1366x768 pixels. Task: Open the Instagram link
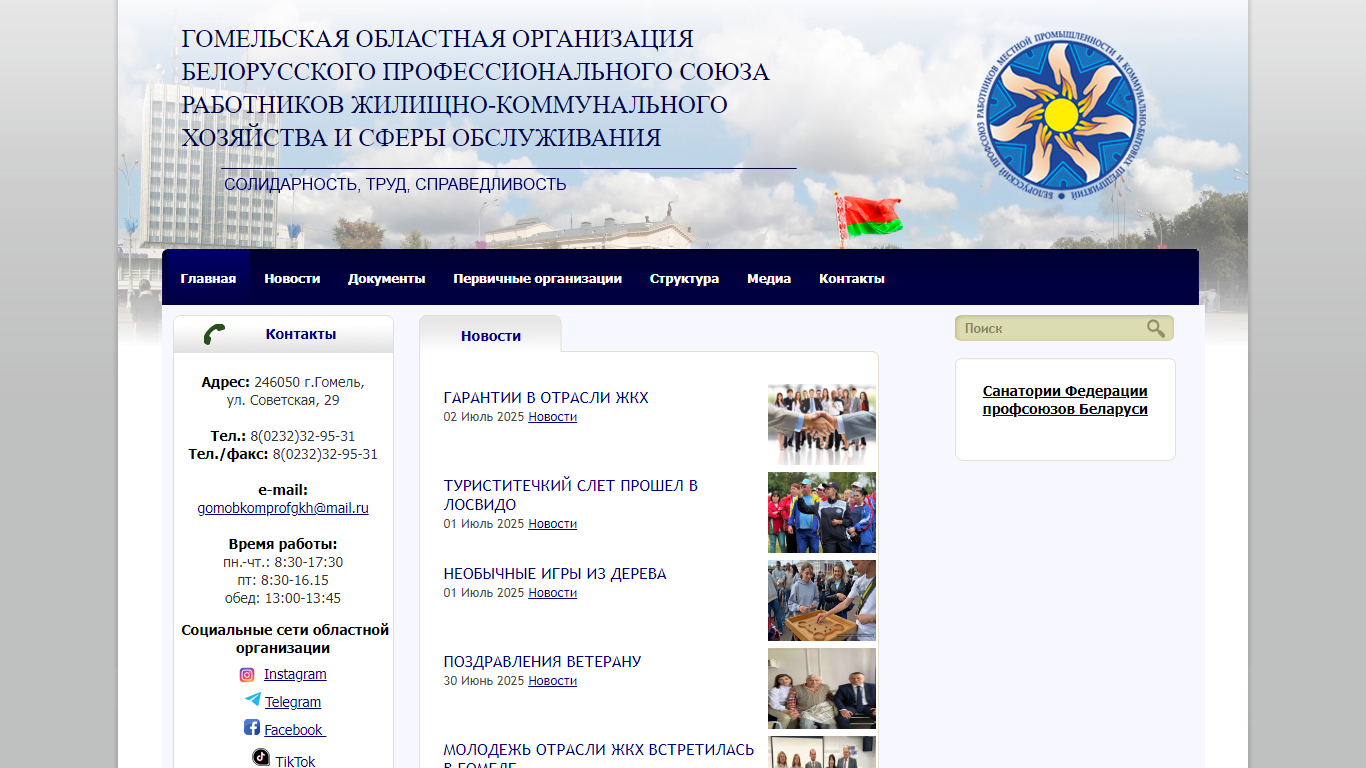tap(295, 674)
